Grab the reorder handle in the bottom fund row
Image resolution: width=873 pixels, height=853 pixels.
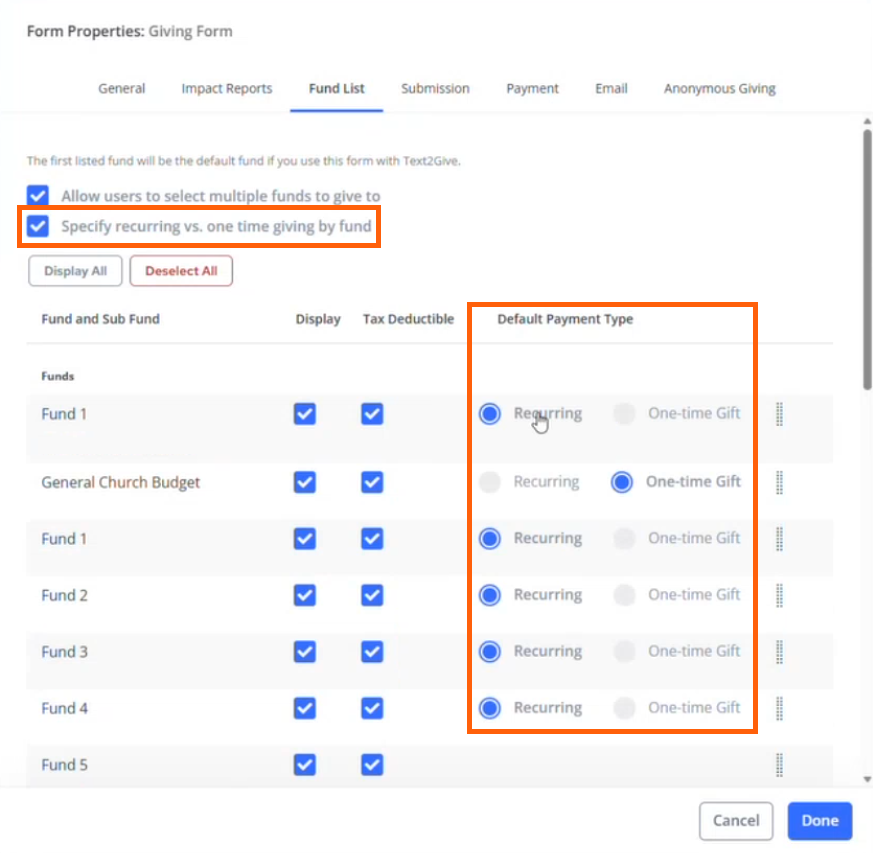tap(779, 765)
